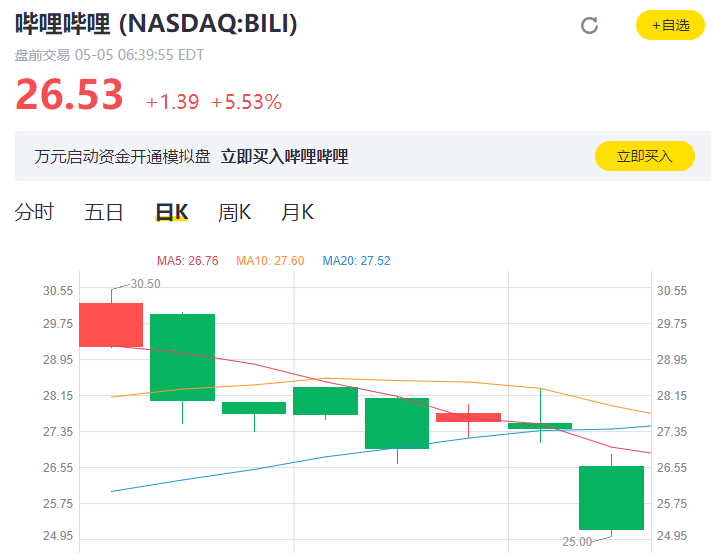Switch to the 五日 chart tab

[104, 212]
